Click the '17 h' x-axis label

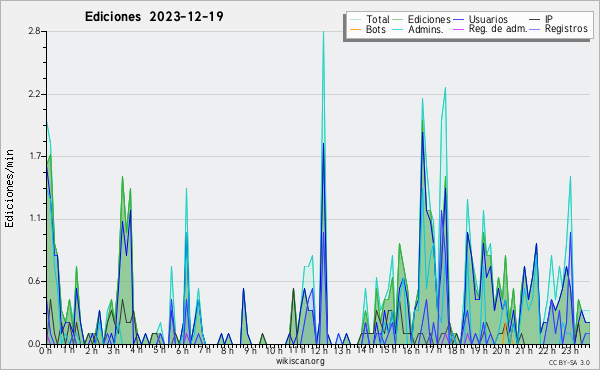433,351
